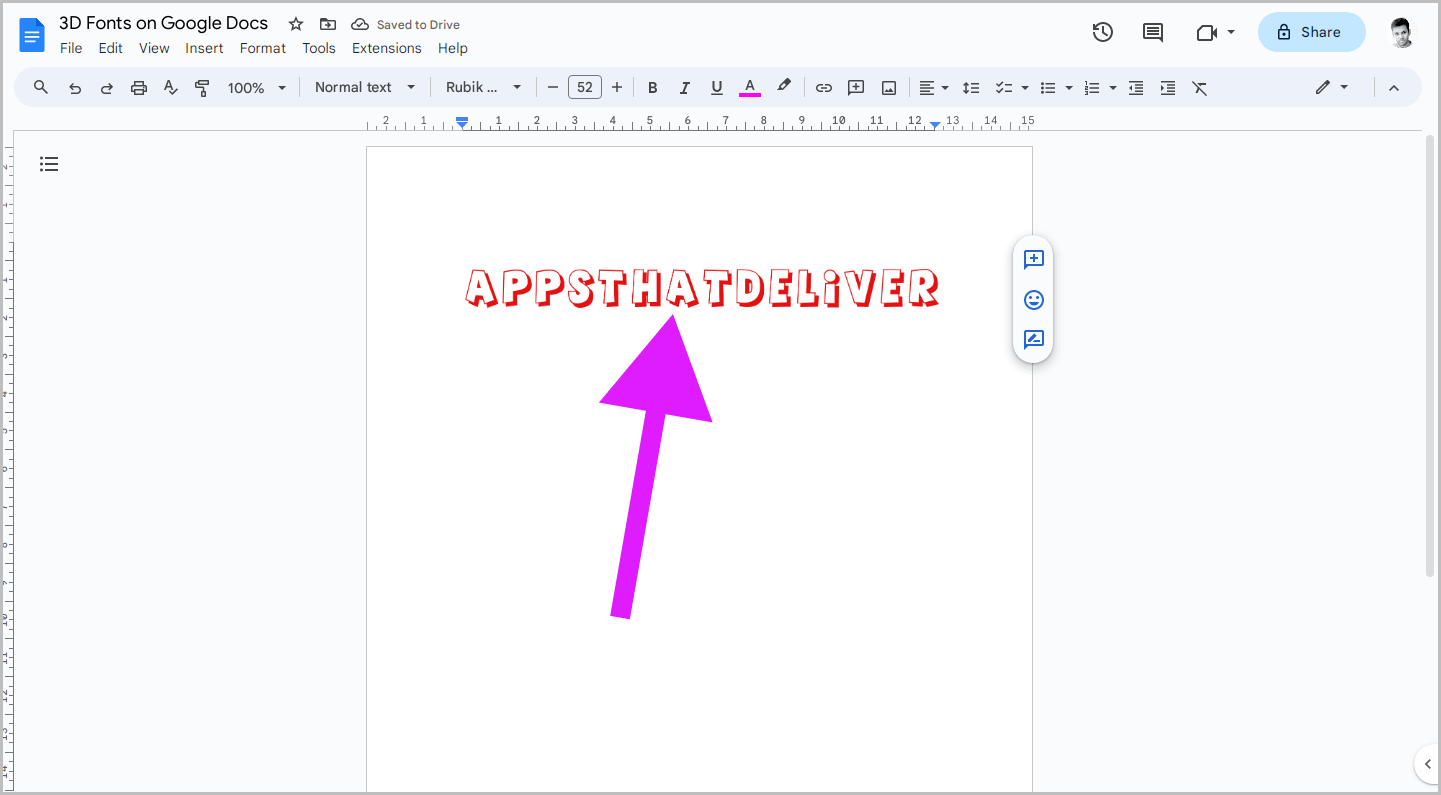Activate the paint format tool

point(202,88)
